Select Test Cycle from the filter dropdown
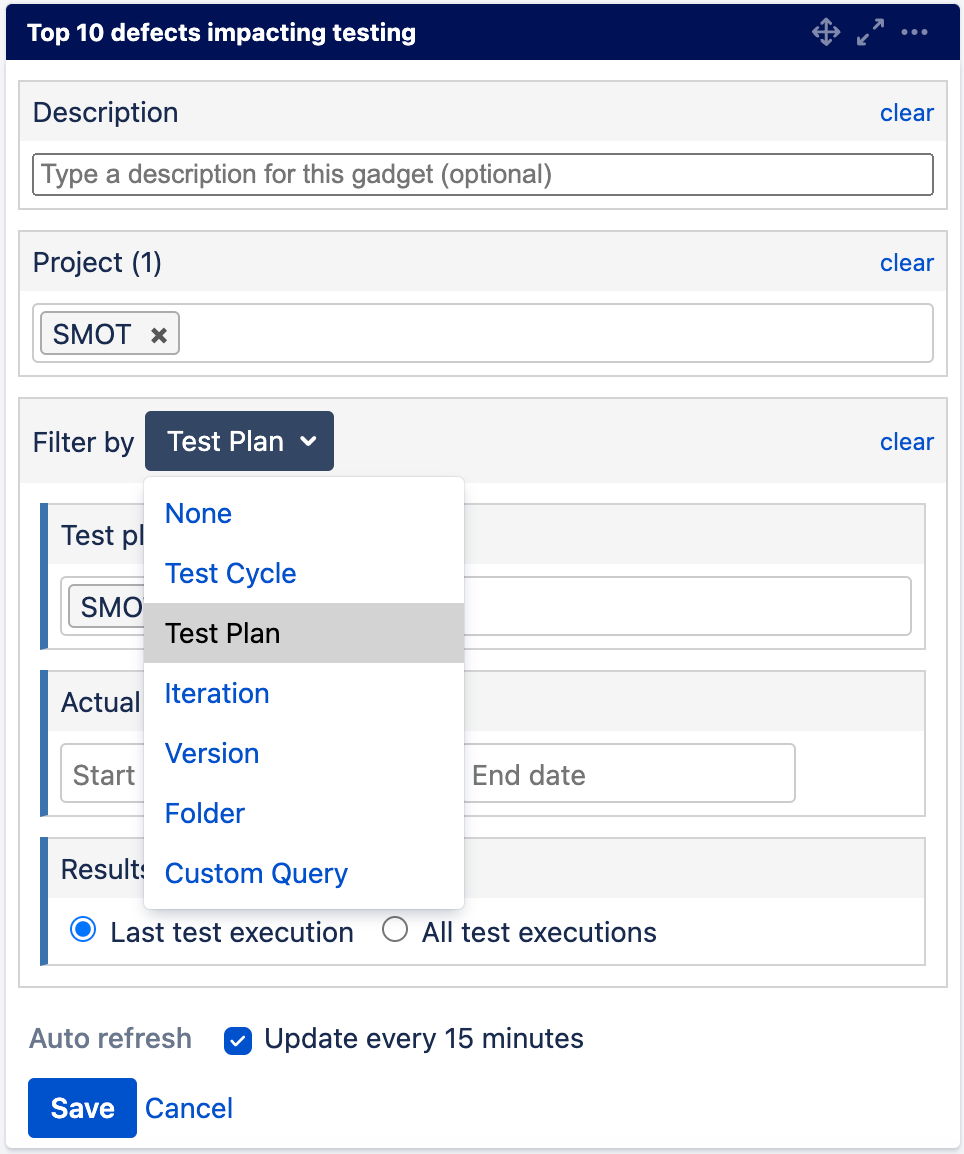The width and height of the screenshot is (964, 1154). (230, 573)
